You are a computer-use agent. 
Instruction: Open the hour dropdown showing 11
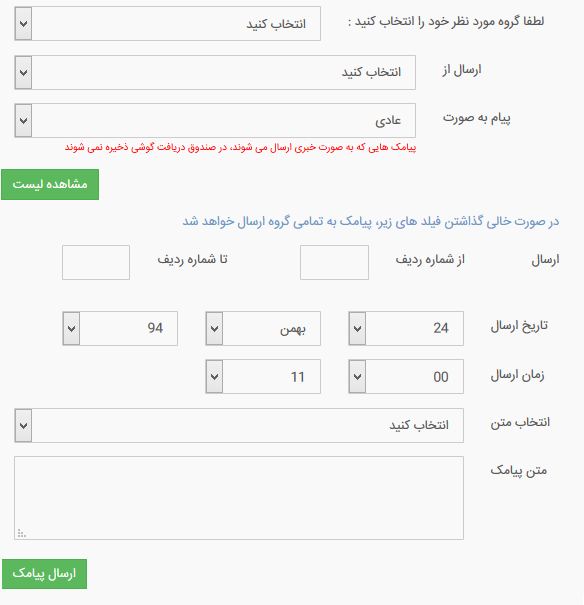pyautogui.click(x=263, y=377)
